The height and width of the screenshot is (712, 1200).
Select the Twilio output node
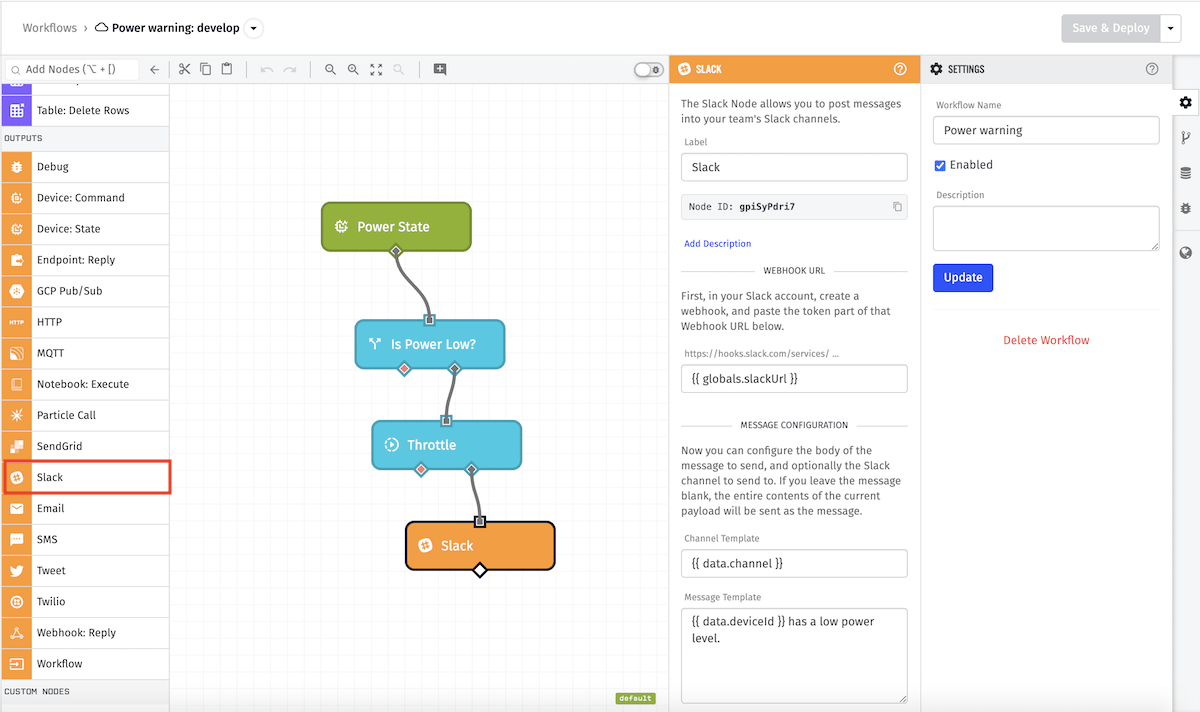pyautogui.click(x=85, y=601)
